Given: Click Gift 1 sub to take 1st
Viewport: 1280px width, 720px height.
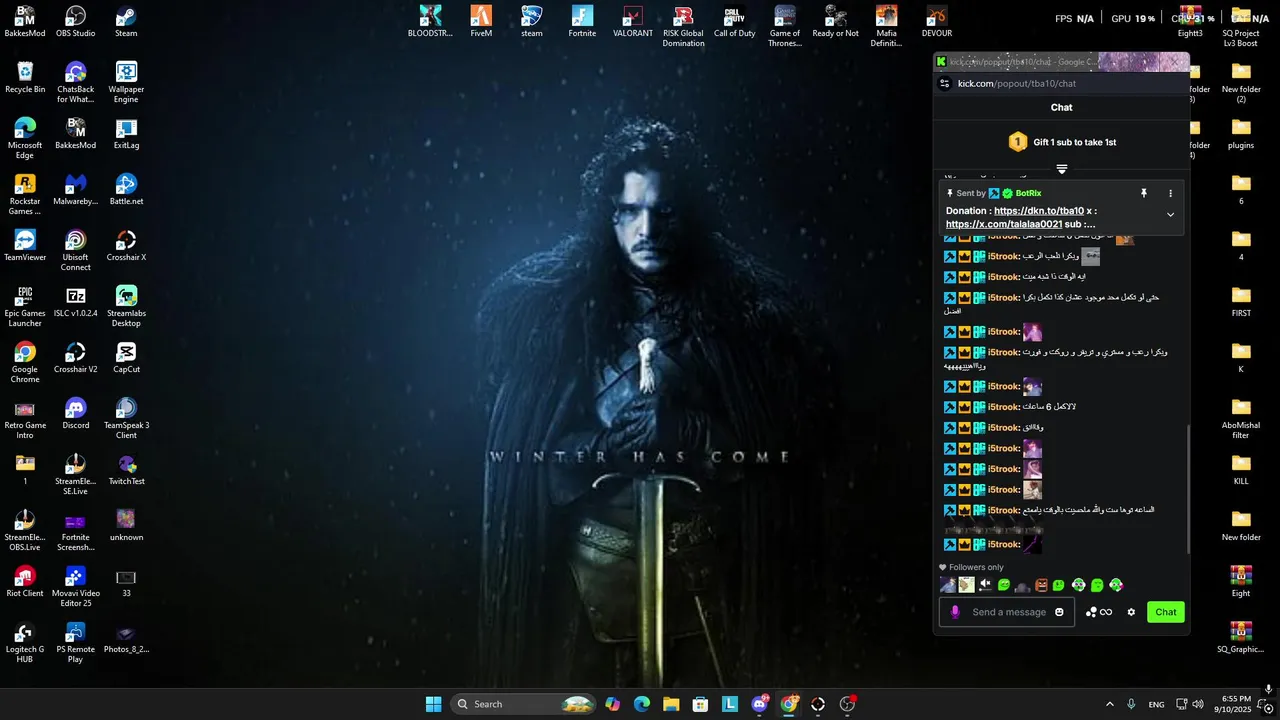Looking at the screenshot, I should (x=1074, y=142).
